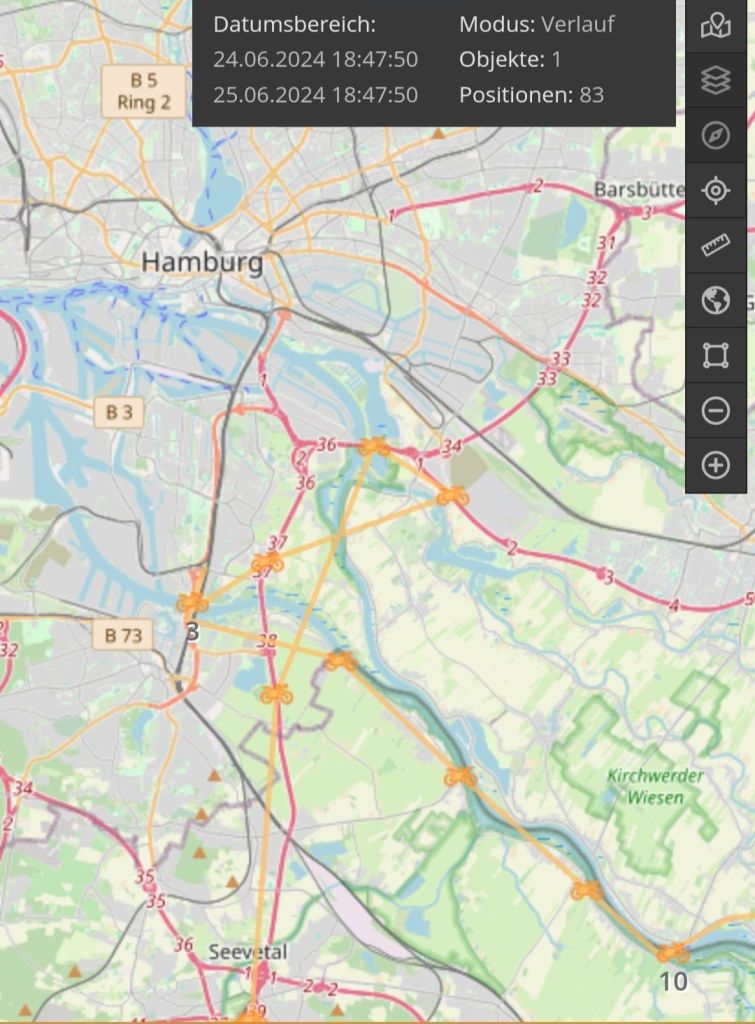This screenshot has height=1024, width=755.
Task: Click the globe world view icon
Action: pyautogui.click(x=715, y=300)
